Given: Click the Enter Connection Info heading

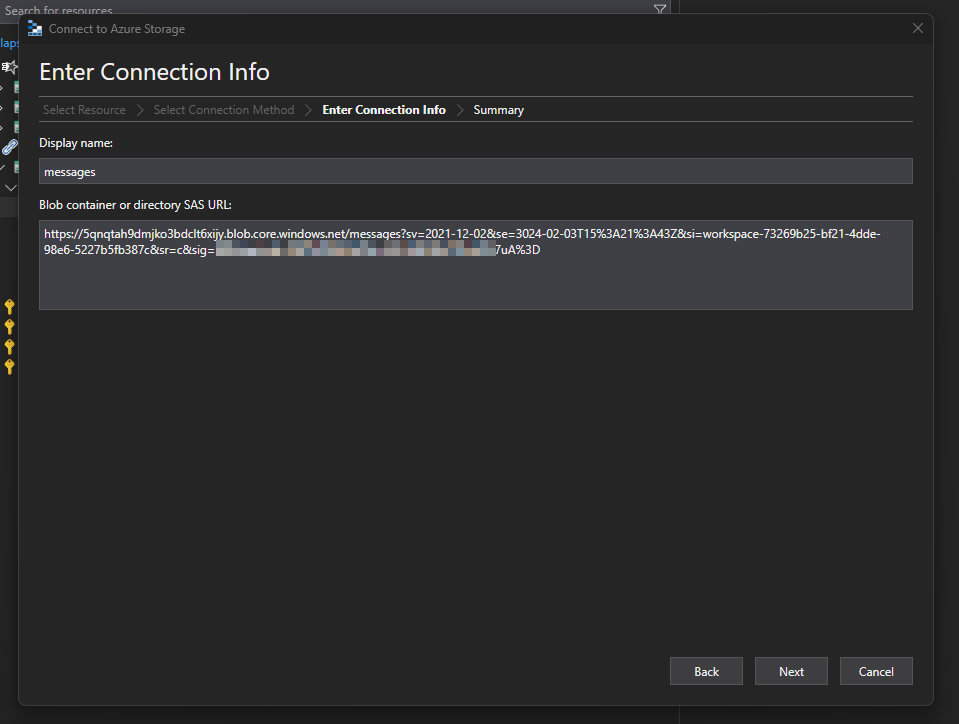Looking at the screenshot, I should (154, 72).
